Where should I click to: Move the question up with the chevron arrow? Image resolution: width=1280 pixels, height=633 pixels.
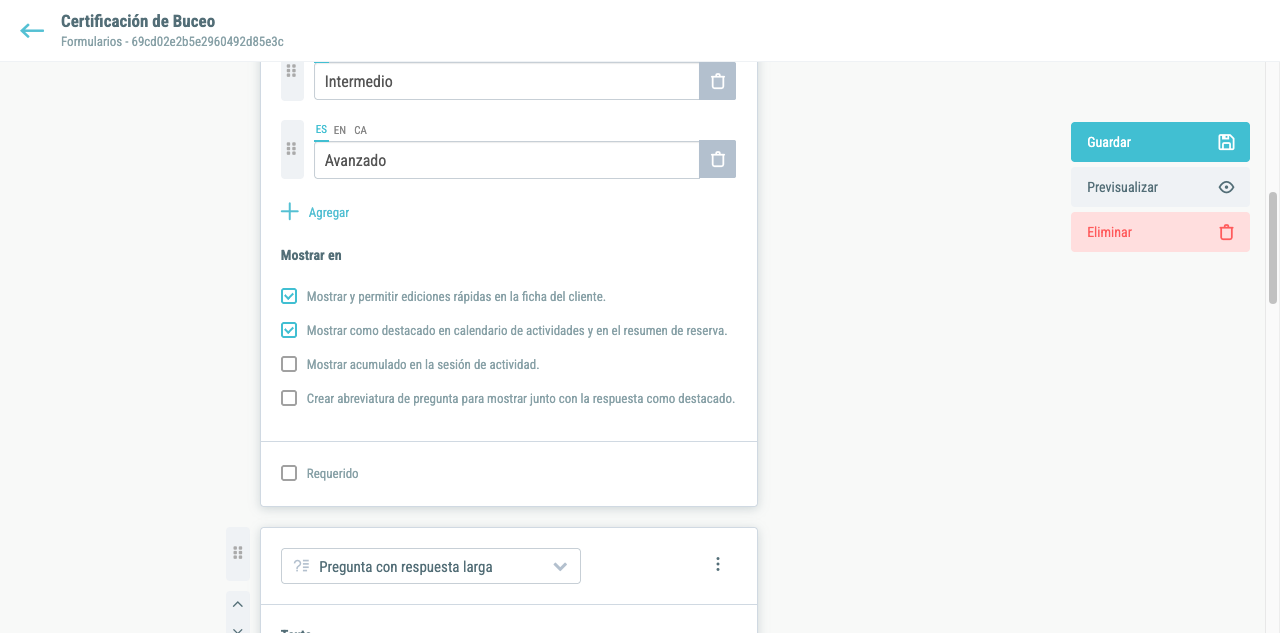[238, 604]
